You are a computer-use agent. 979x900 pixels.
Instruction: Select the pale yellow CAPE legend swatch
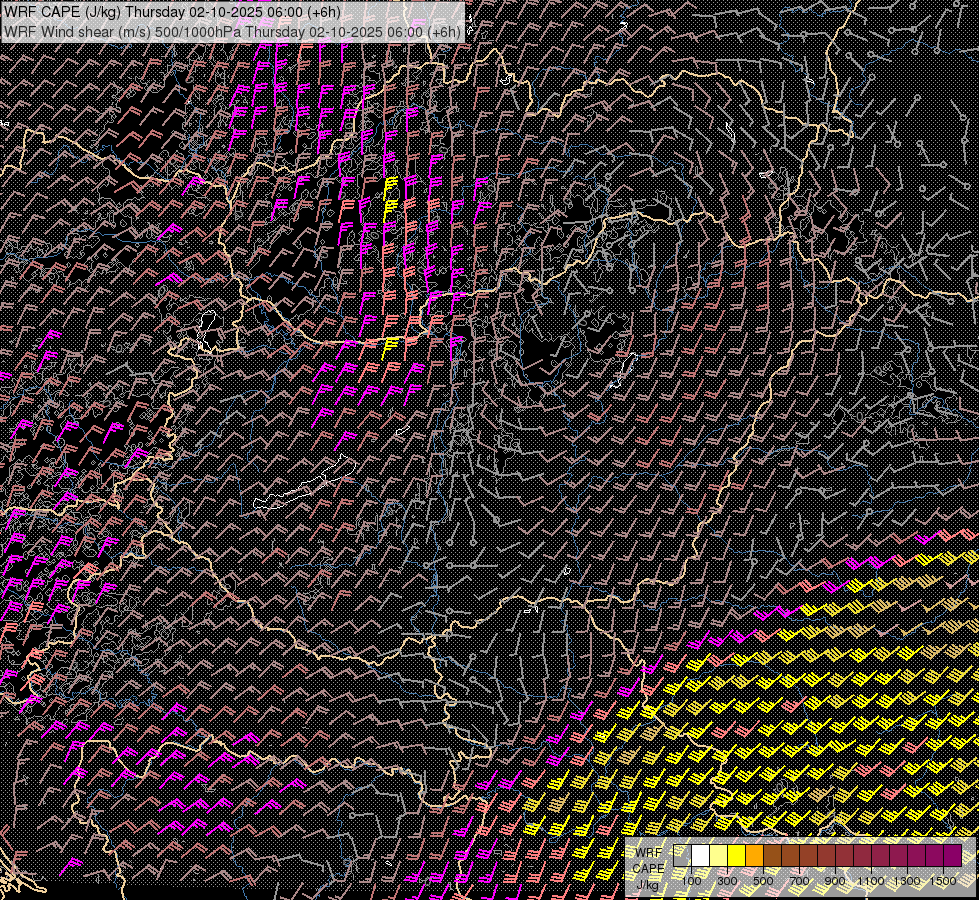pyautogui.click(x=718, y=855)
